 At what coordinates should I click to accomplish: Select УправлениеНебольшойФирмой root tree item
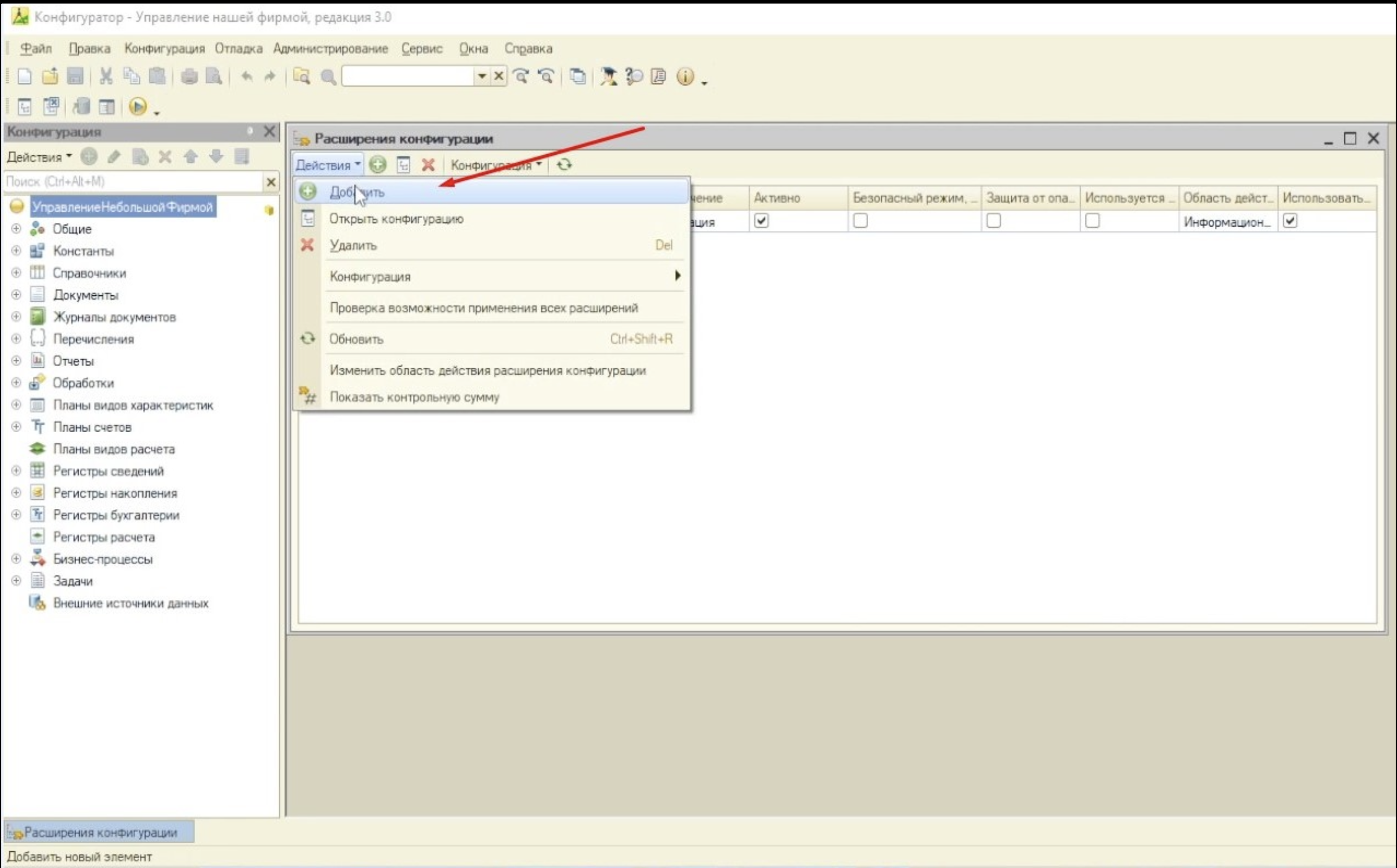coord(123,207)
